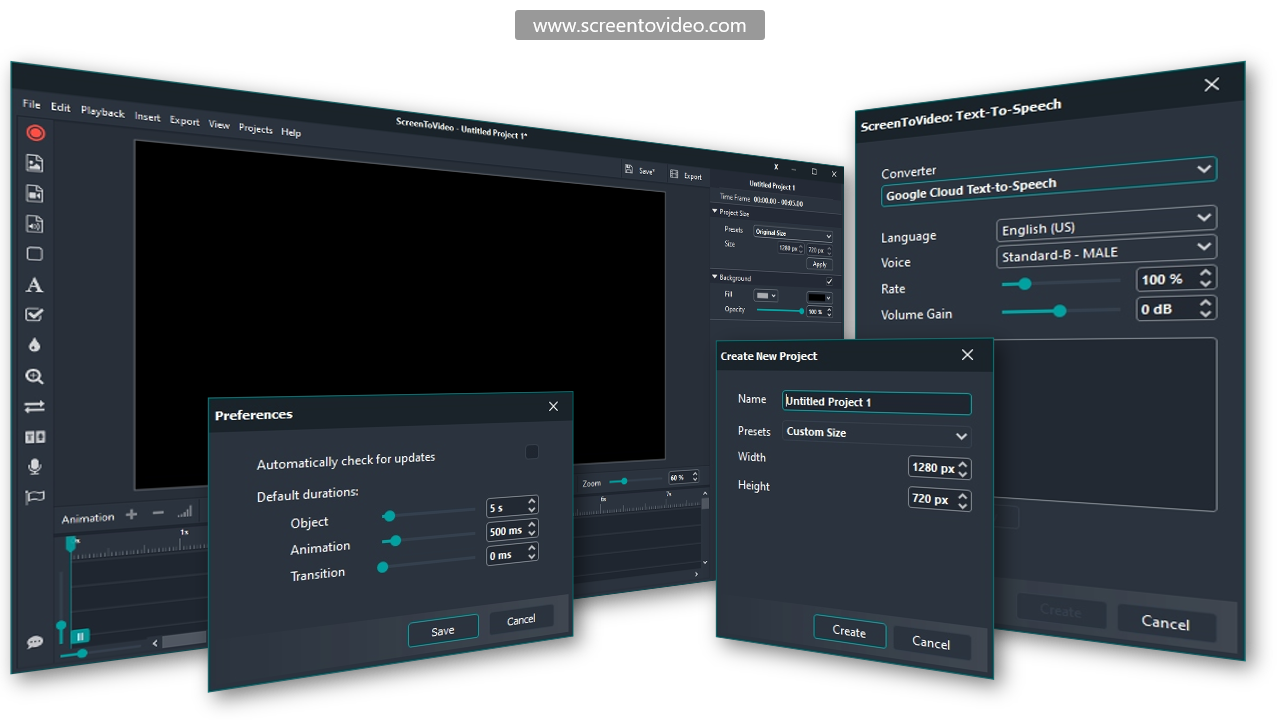Open the Converter dropdown in Text-To-Speech
This screenshot has width=1280, height=720.
pyautogui.click(x=1049, y=182)
